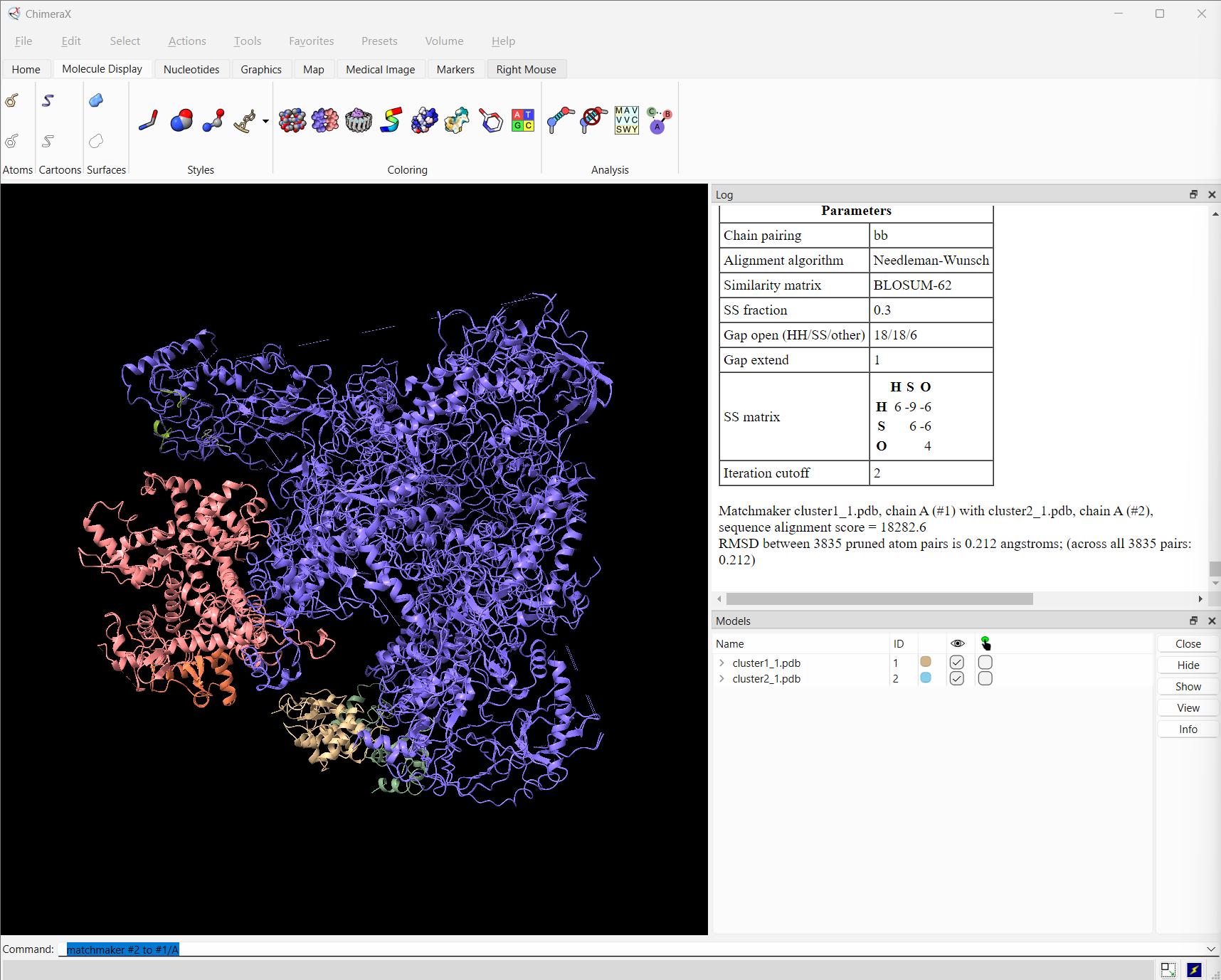Color surface by hydrophobicity
Image resolution: width=1221 pixels, height=980 pixels.
[x=457, y=120]
